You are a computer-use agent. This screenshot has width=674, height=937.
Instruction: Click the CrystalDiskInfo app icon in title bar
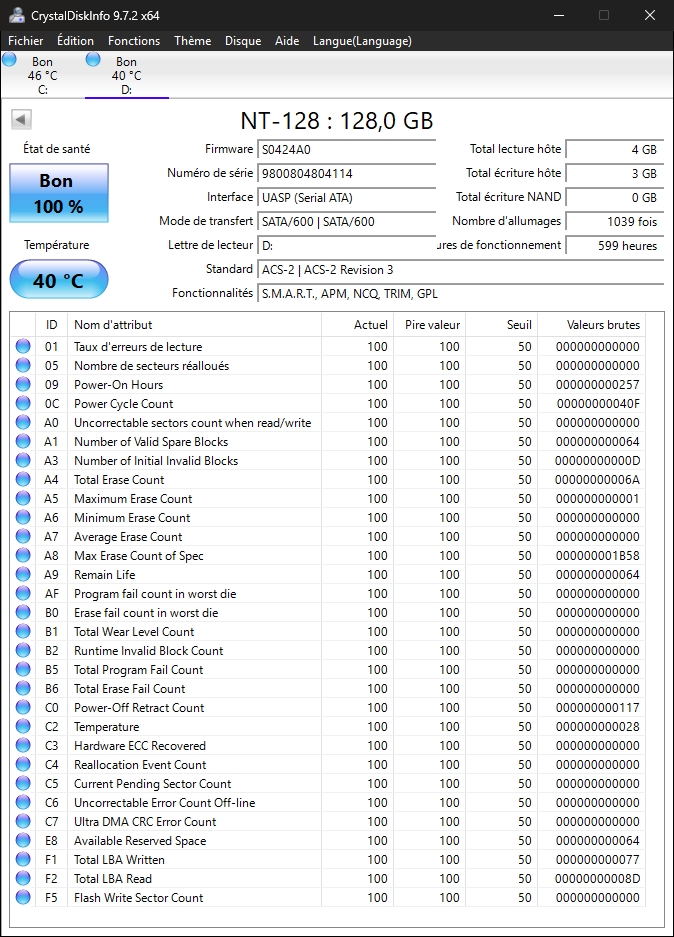point(17,15)
